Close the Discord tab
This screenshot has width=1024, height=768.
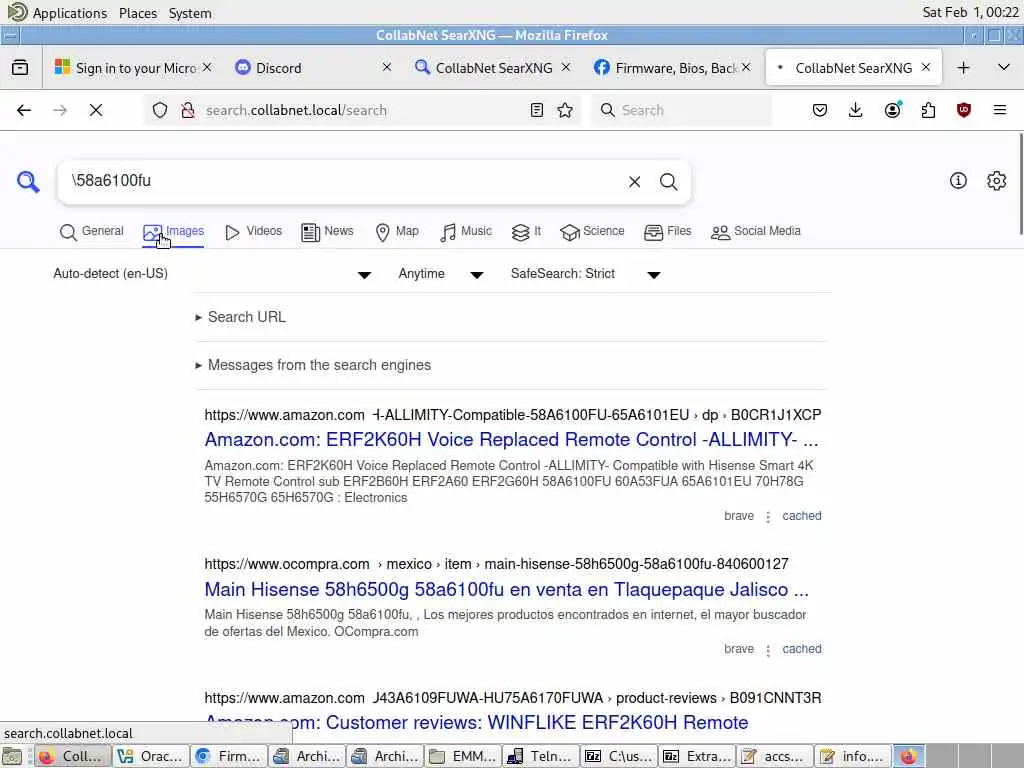click(387, 67)
